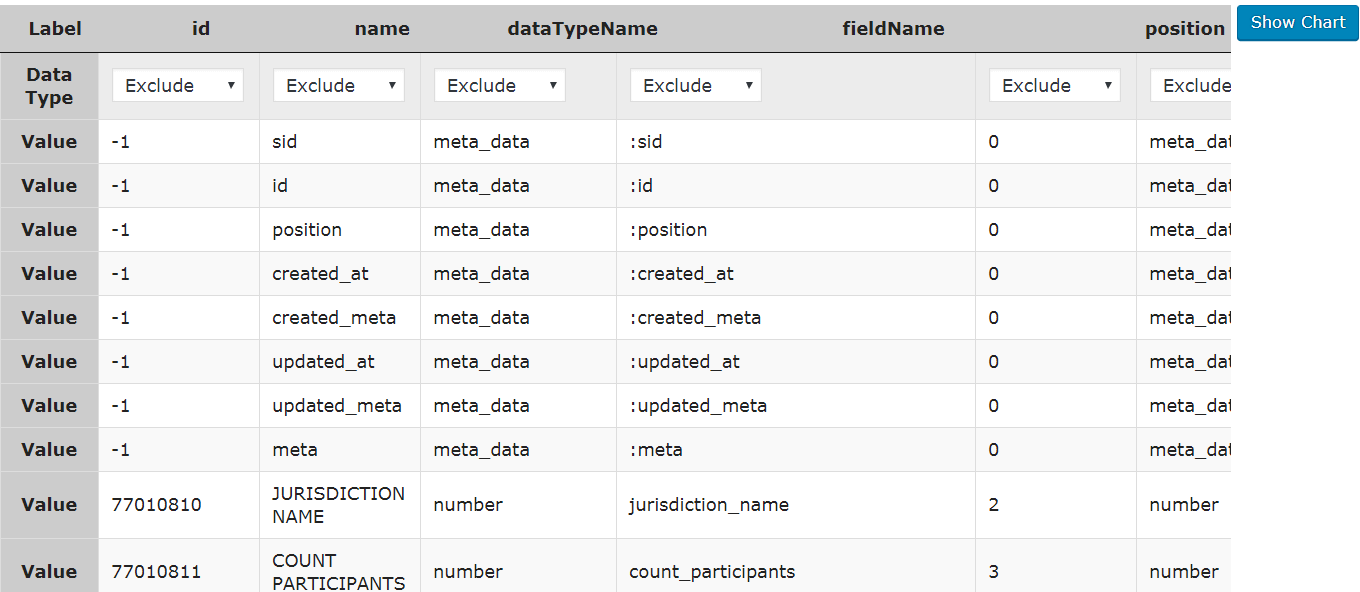
Task: Open the Exclude dropdown above the :sid cell
Action: 695,86
